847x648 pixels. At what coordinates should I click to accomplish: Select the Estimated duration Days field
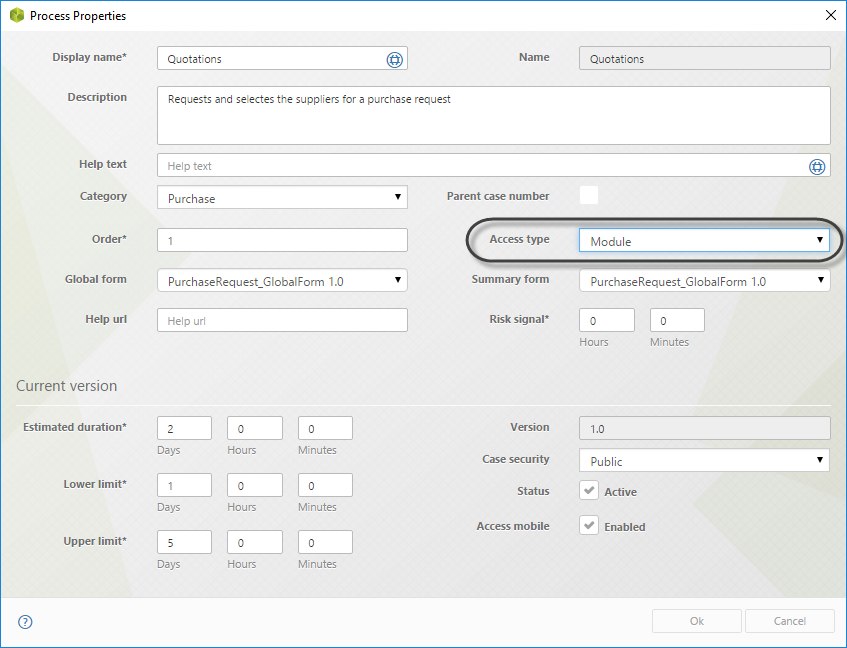pyautogui.click(x=184, y=428)
